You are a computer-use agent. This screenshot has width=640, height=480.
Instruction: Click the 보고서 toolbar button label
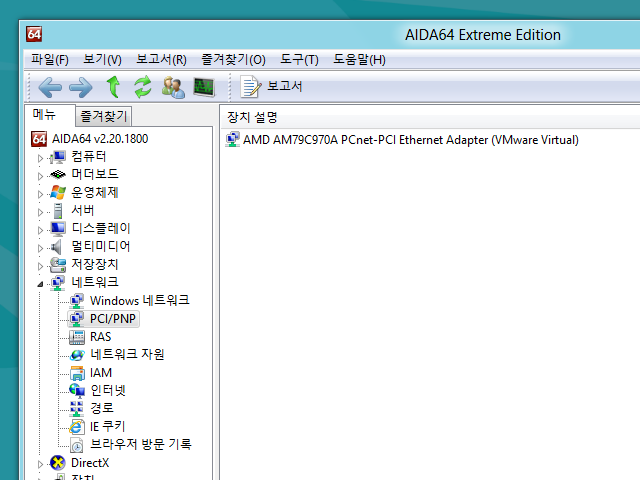[x=284, y=86]
